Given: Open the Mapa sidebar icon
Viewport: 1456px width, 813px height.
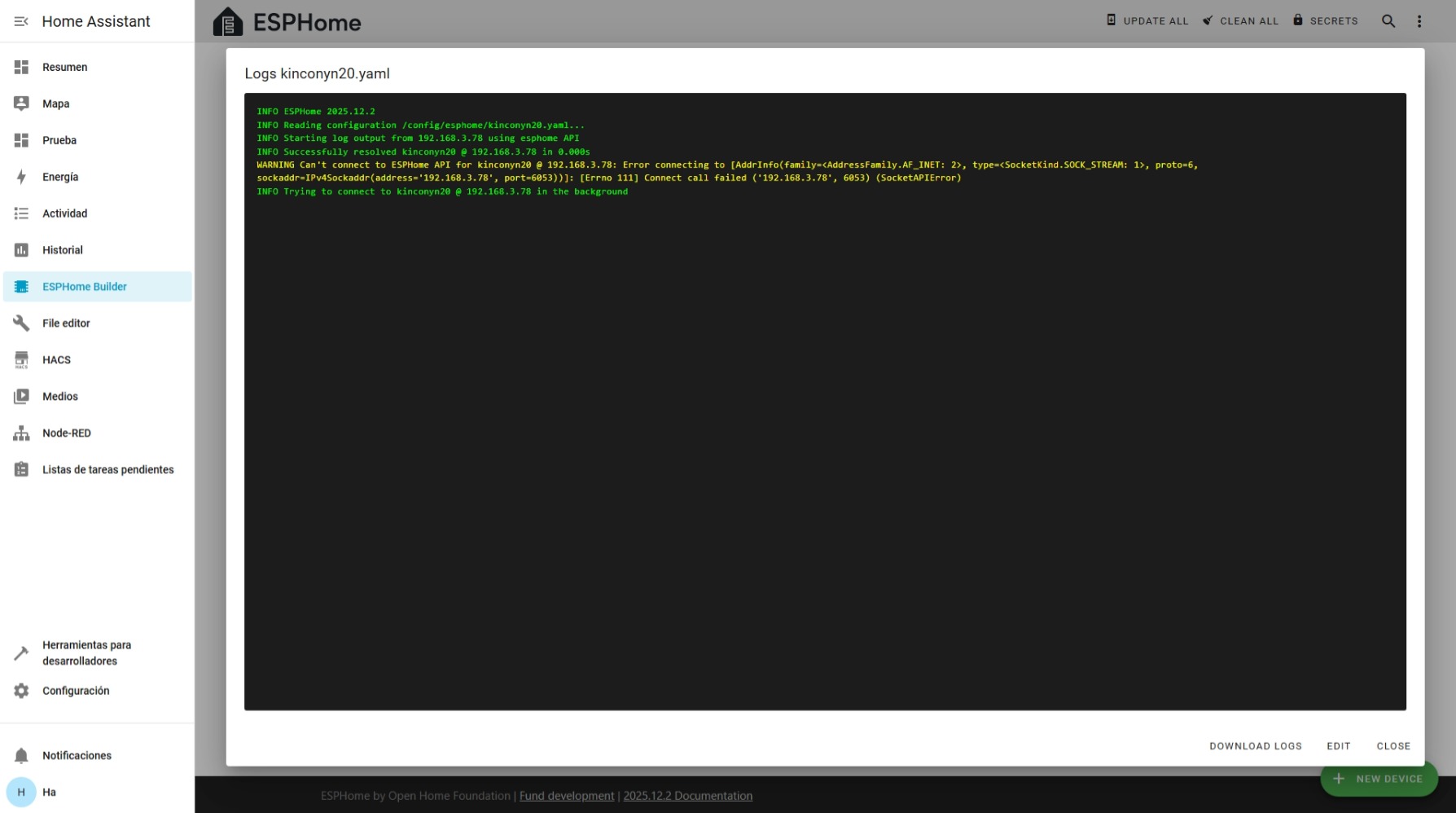Looking at the screenshot, I should point(21,103).
